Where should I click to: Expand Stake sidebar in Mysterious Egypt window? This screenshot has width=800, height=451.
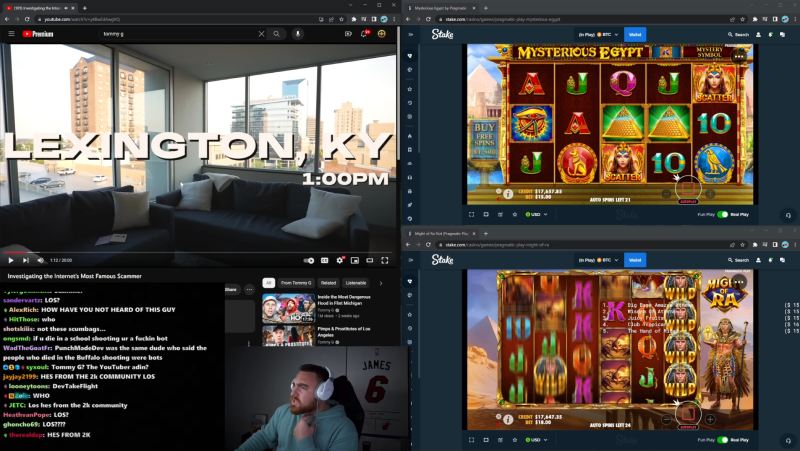(x=410, y=35)
